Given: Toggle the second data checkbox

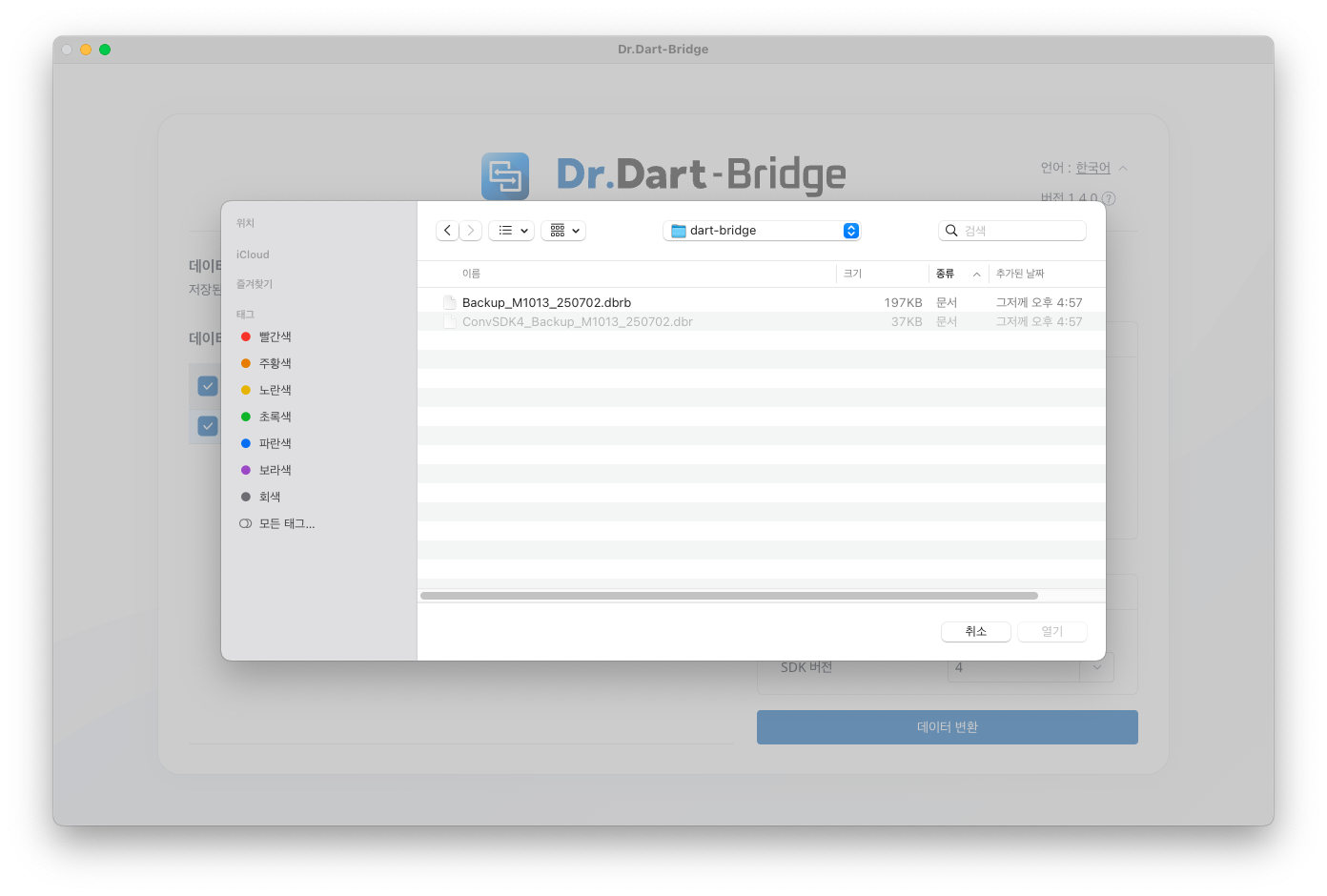Looking at the screenshot, I should (208, 426).
